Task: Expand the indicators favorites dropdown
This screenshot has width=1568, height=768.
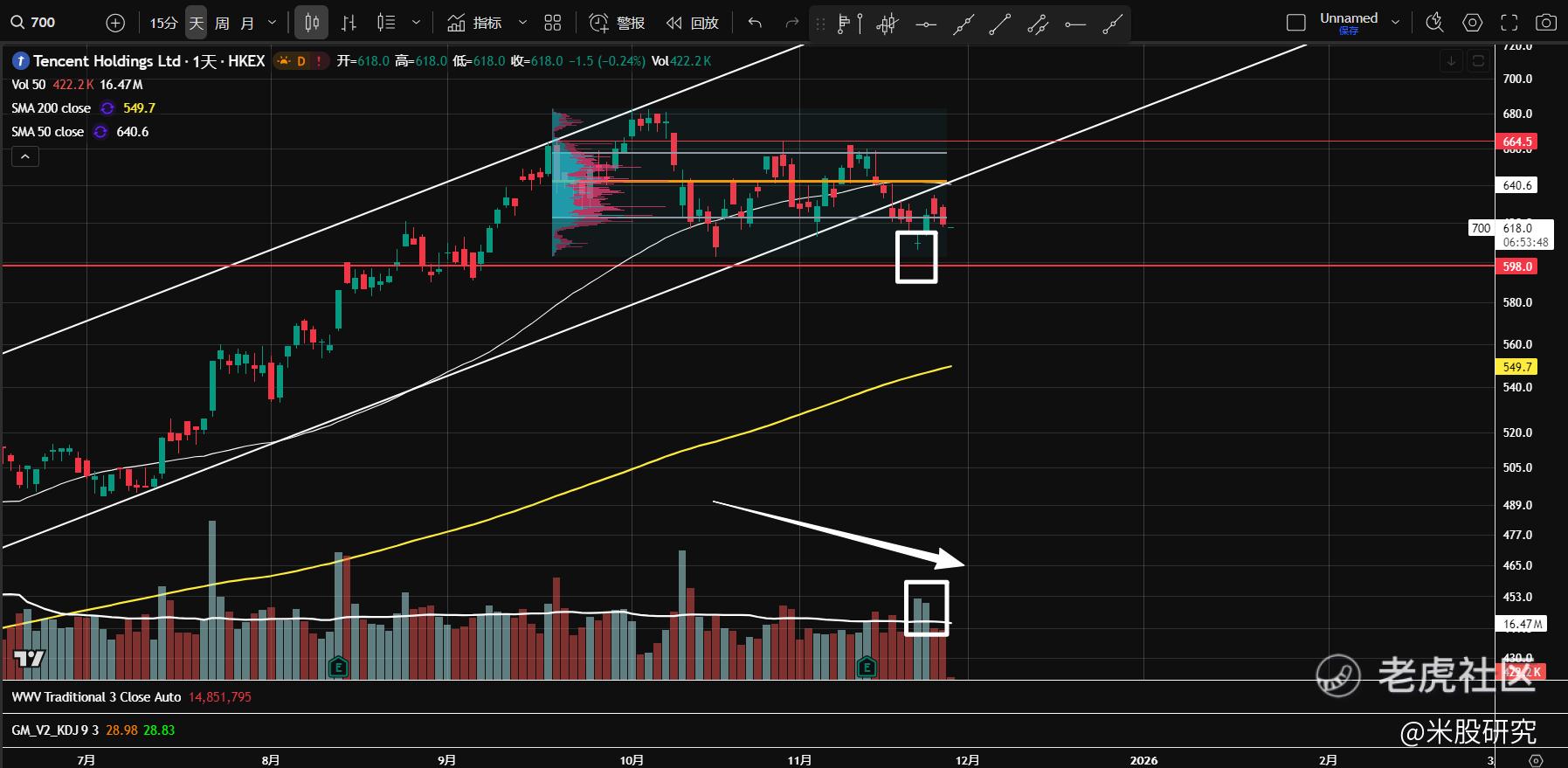Action: [x=522, y=23]
